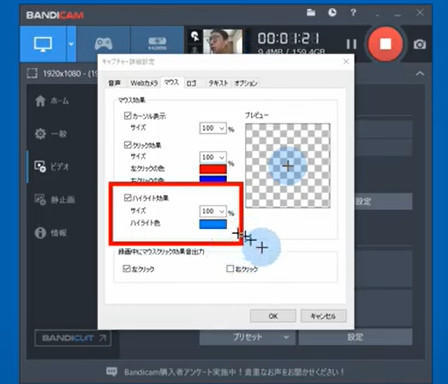This screenshot has height=384, width=448.
Task: Click the 設定 button partly hidden behind dialog
Action: click(x=383, y=201)
